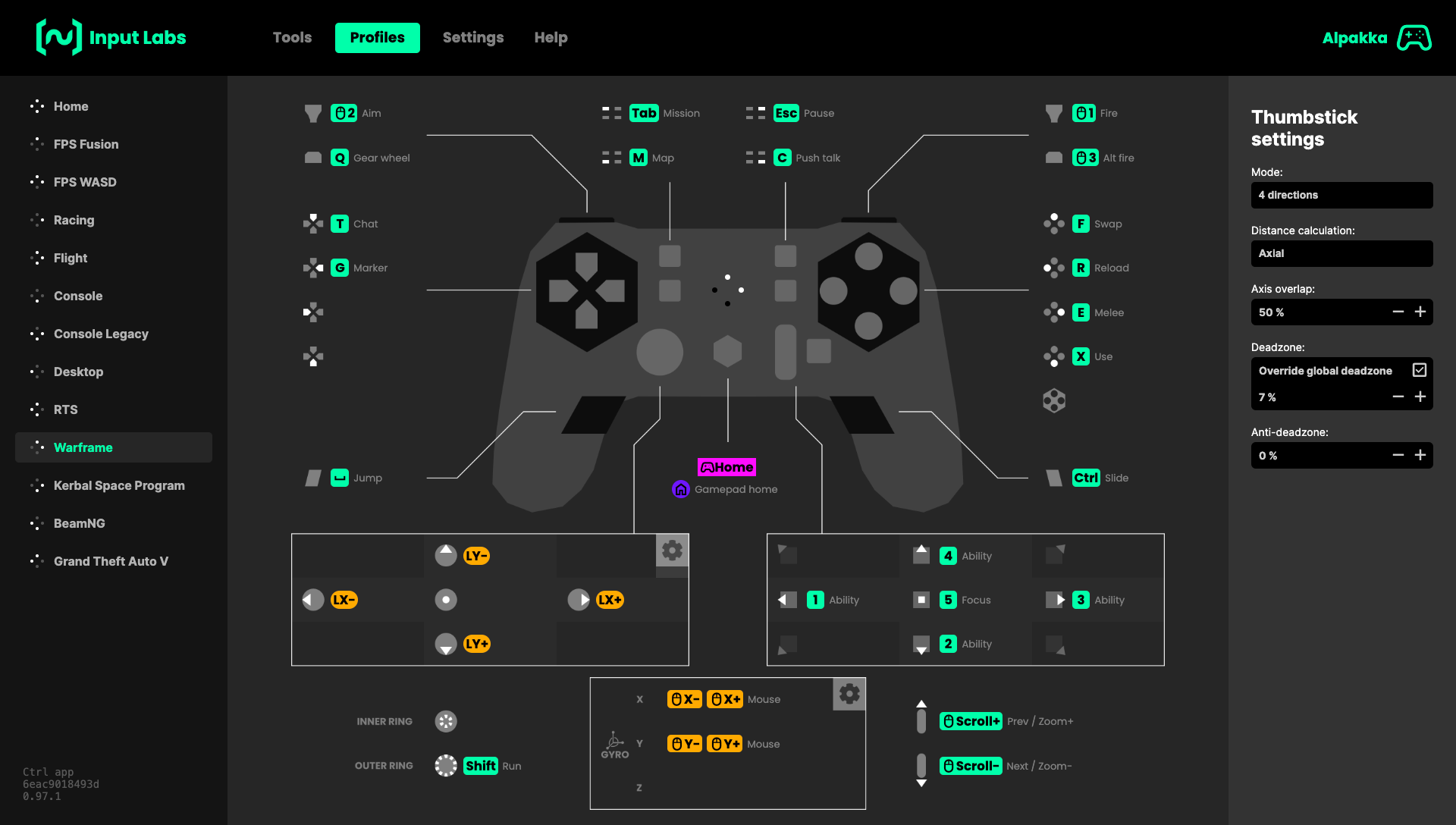1456x825 pixels.
Task: Open gyro settings gear icon
Action: click(x=849, y=694)
